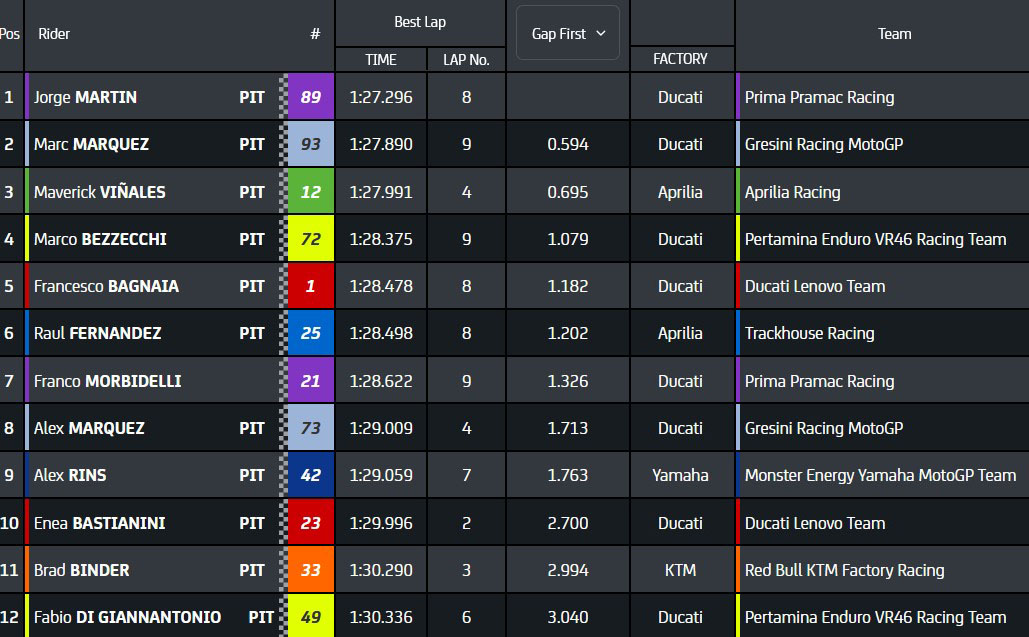Viewport: 1029px width, 637px height.
Task: Sort by the Rider column header
Action: coord(54,34)
